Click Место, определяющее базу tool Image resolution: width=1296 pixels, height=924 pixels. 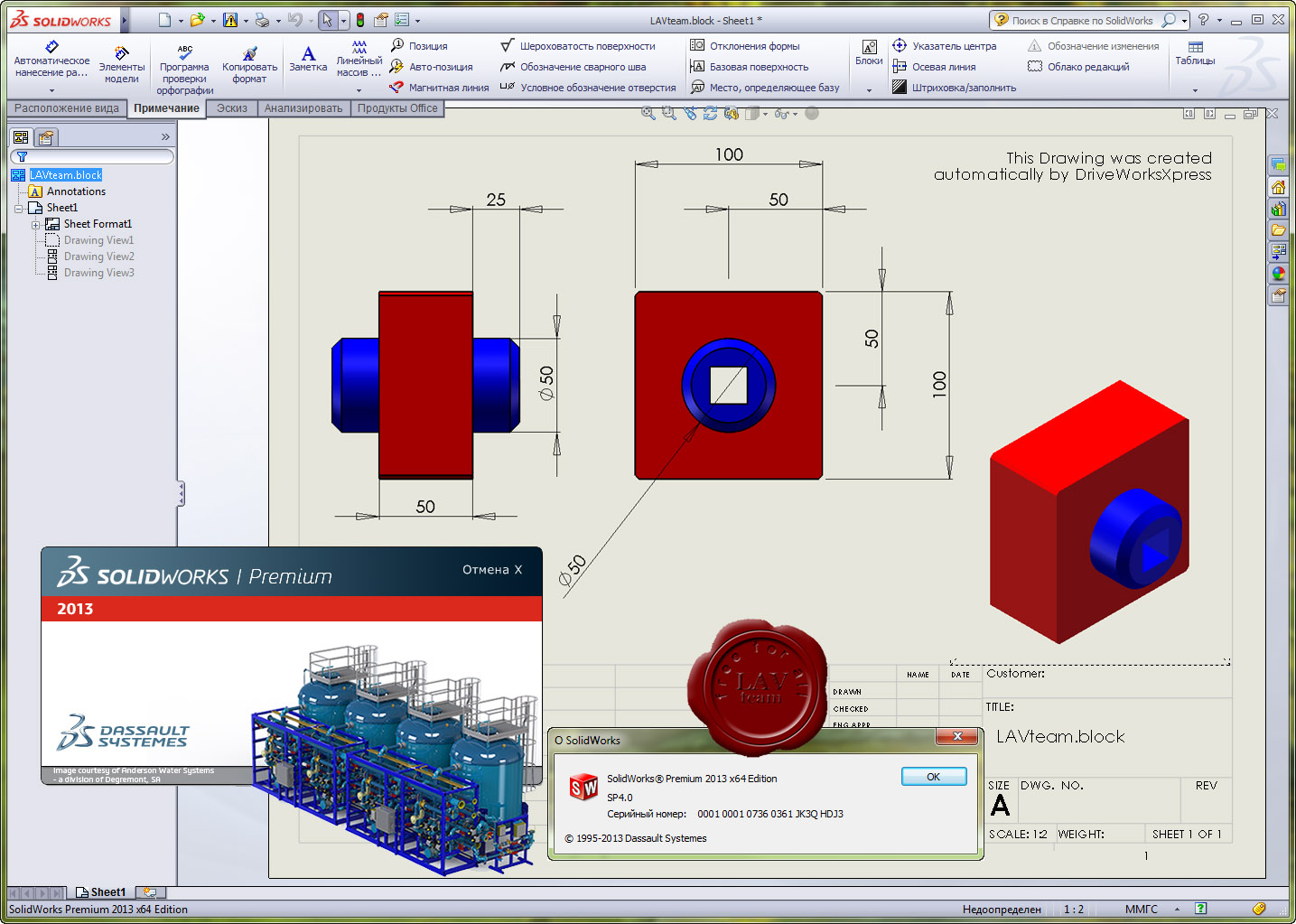click(x=765, y=88)
